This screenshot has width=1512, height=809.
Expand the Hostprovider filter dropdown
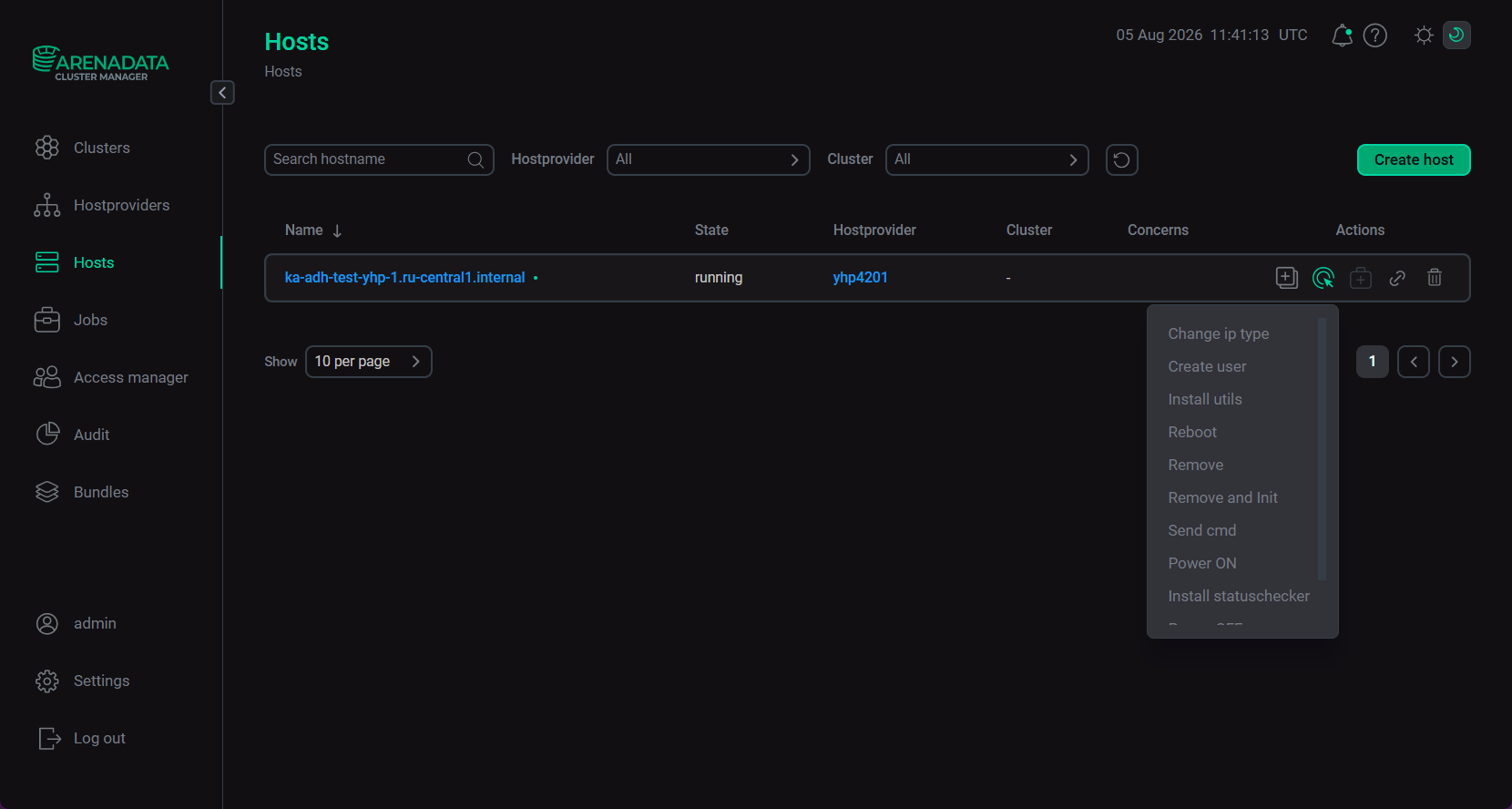pos(709,159)
